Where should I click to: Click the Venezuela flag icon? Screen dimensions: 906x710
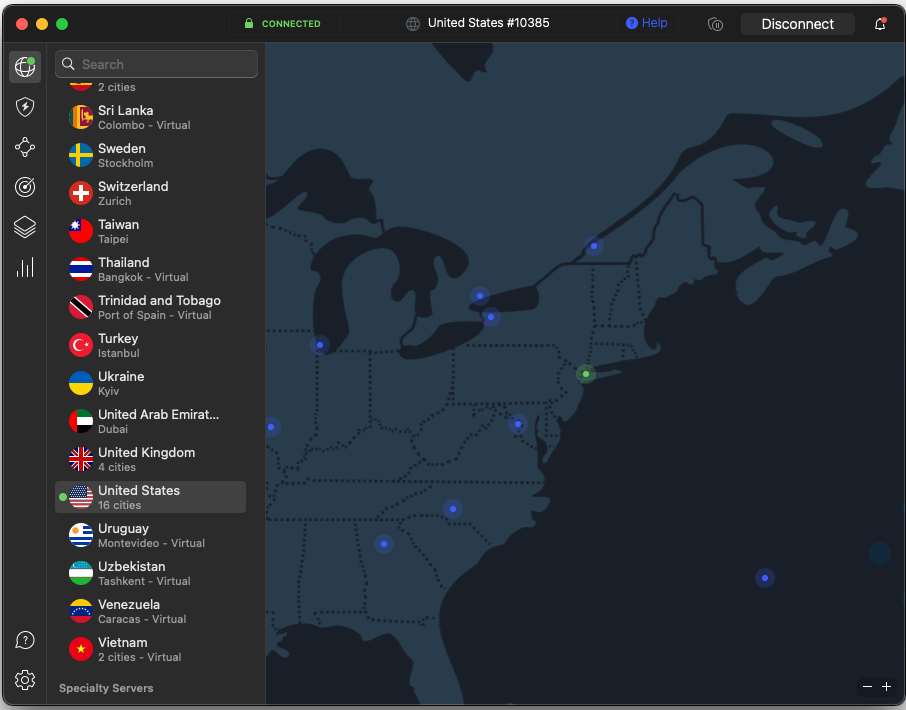[x=81, y=611]
